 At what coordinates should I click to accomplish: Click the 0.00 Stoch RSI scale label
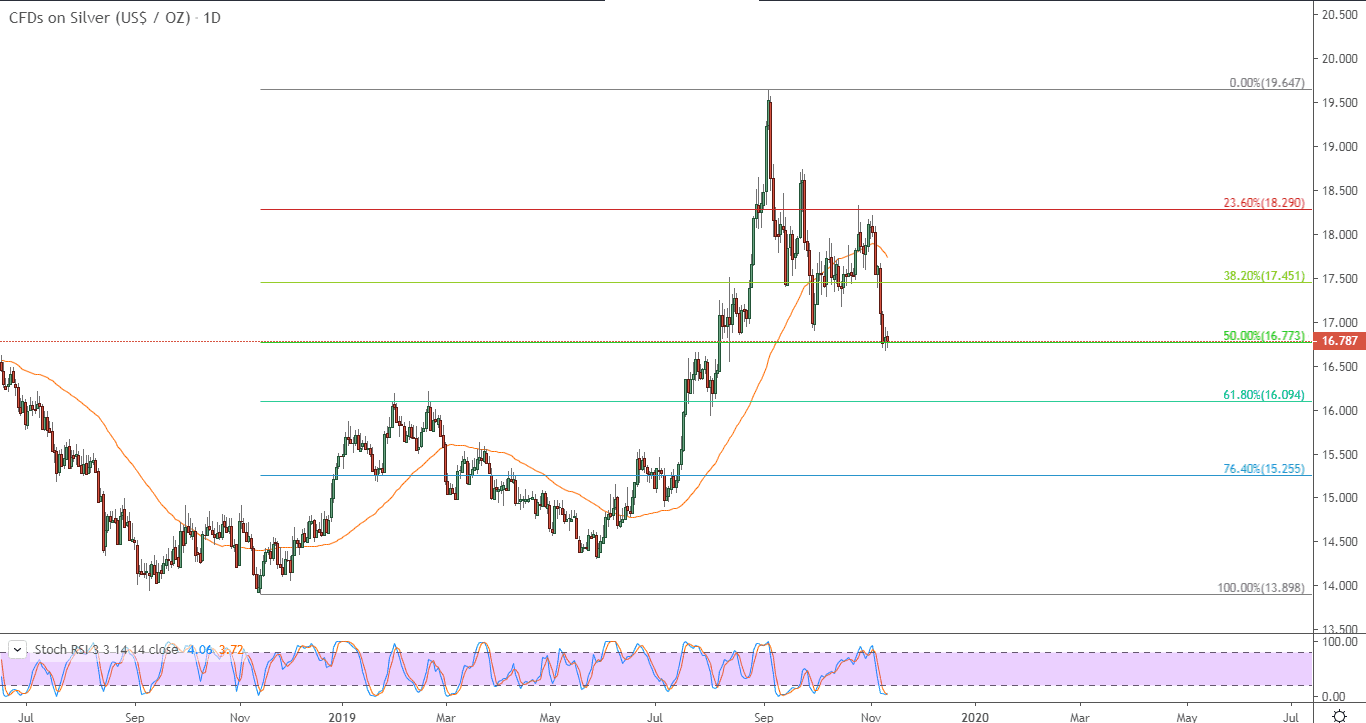(x=1334, y=696)
